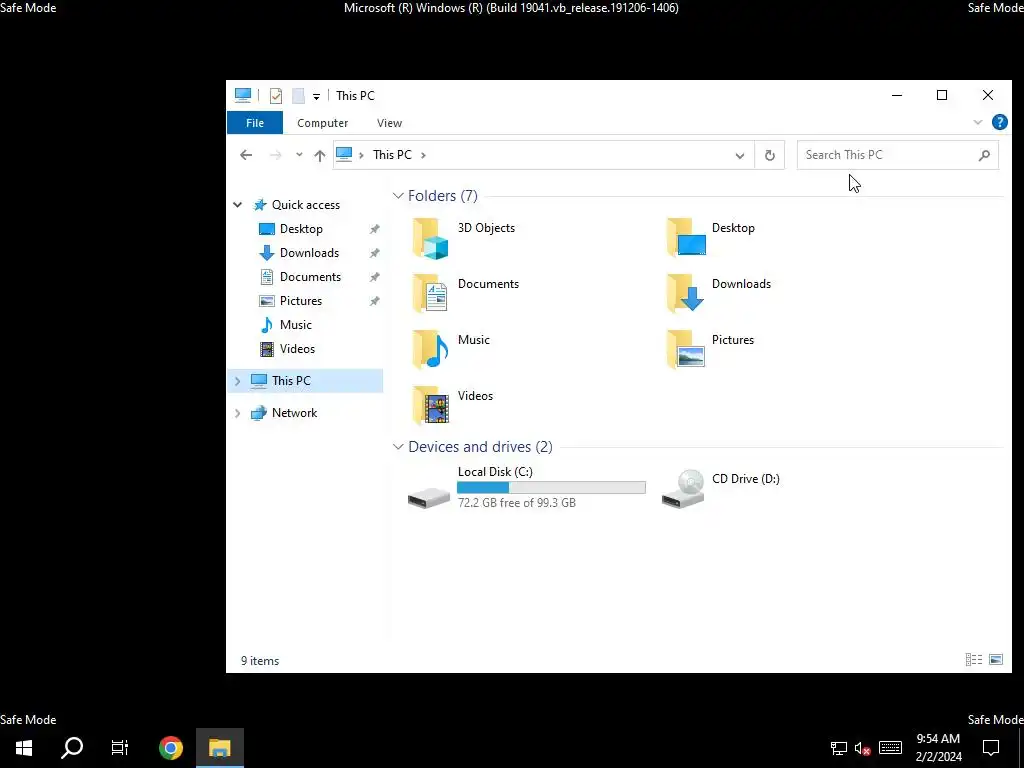Go up one level with the up arrow
The width and height of the screenshot is (1024, 768).
[319, 155]
